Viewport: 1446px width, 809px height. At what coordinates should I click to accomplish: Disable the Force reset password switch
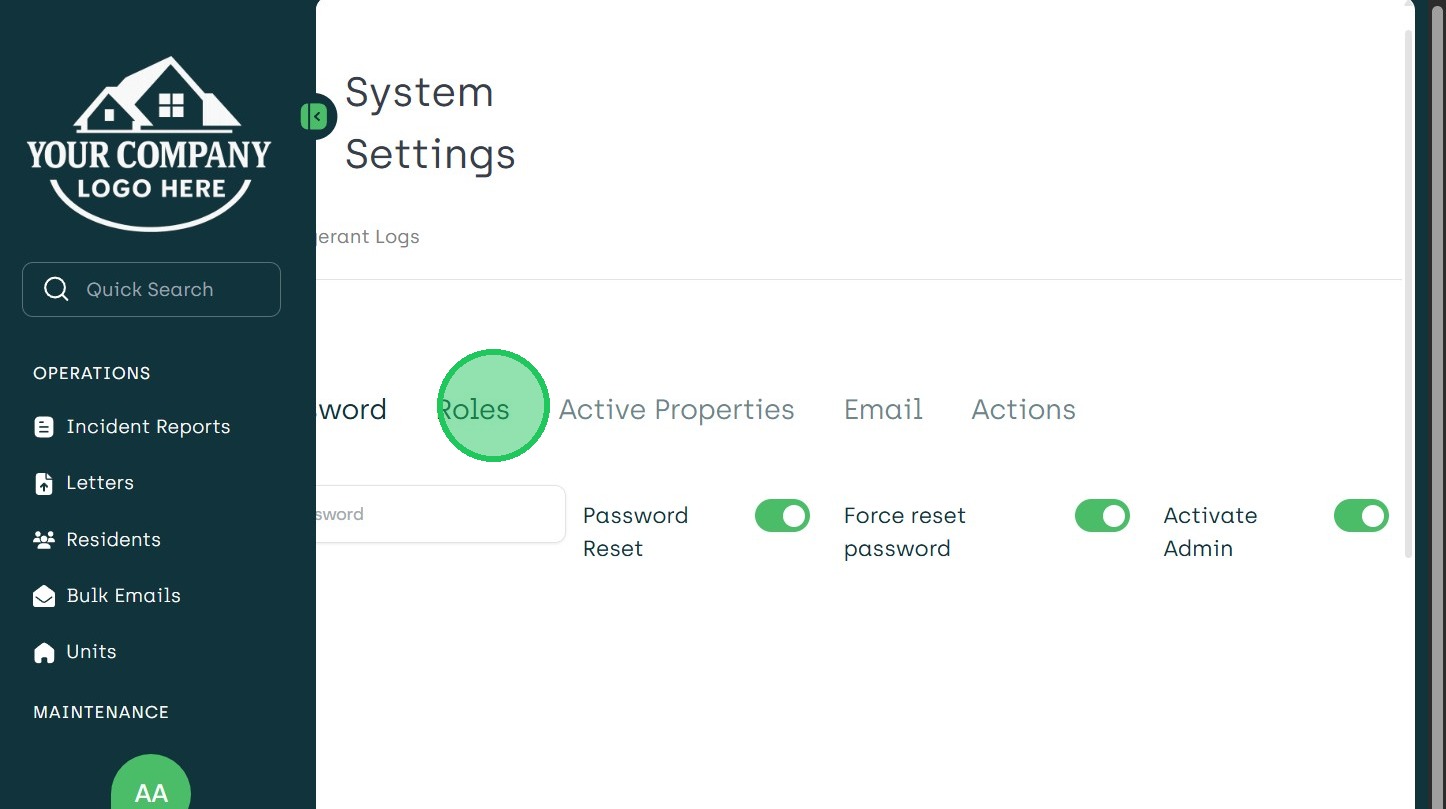pos(1102,516)
